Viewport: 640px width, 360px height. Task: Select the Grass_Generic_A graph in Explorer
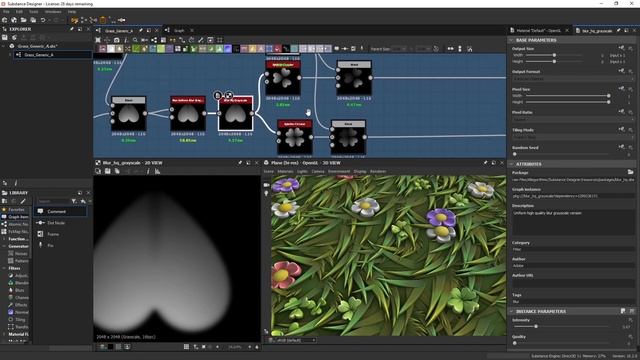click(39, 55)
